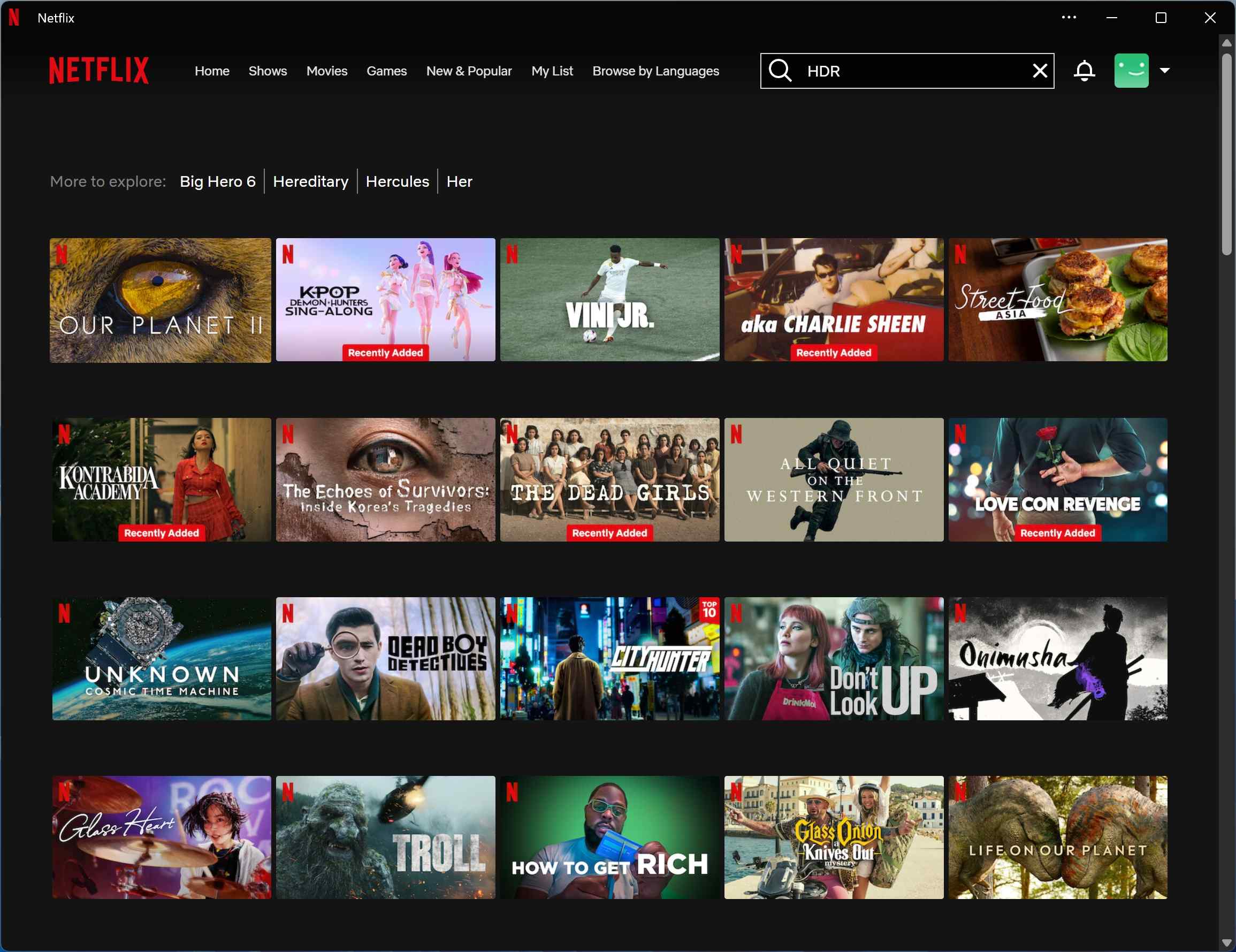The image size is (1236, 952).
Task: Open City Hunter
Action: coord(609,658)
